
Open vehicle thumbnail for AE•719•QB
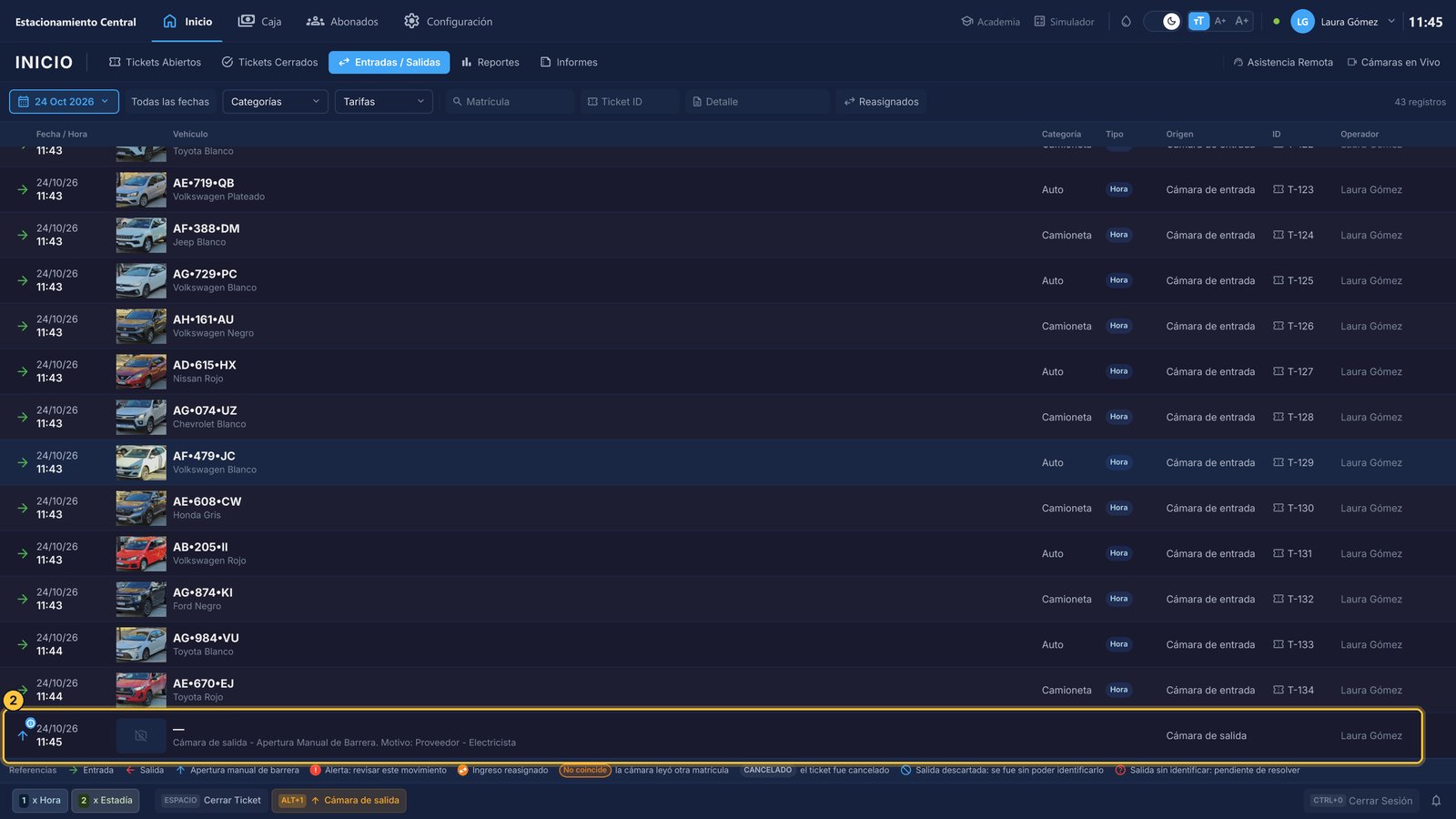(141, 189)
